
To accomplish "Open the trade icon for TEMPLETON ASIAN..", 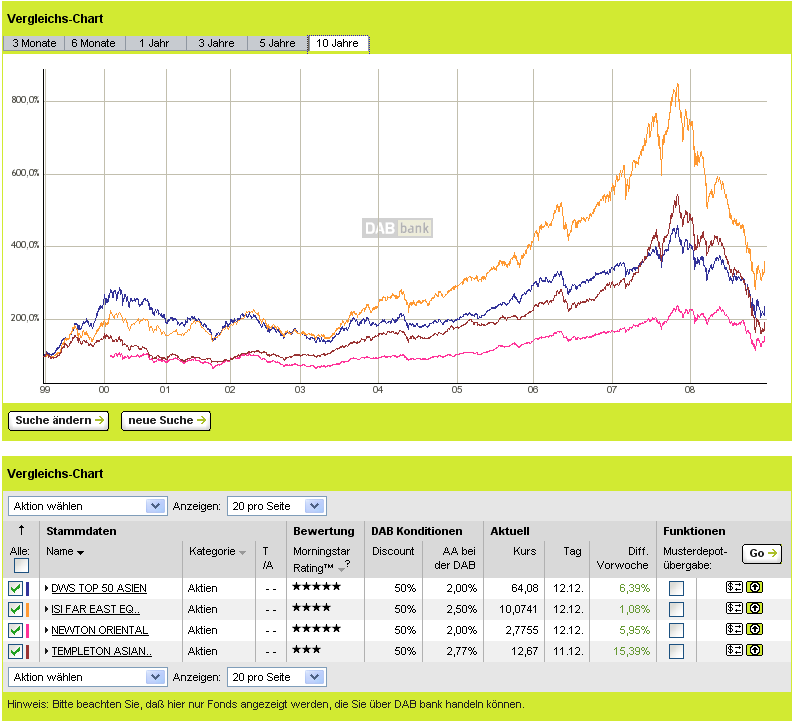I will click(x=736, y=652).
